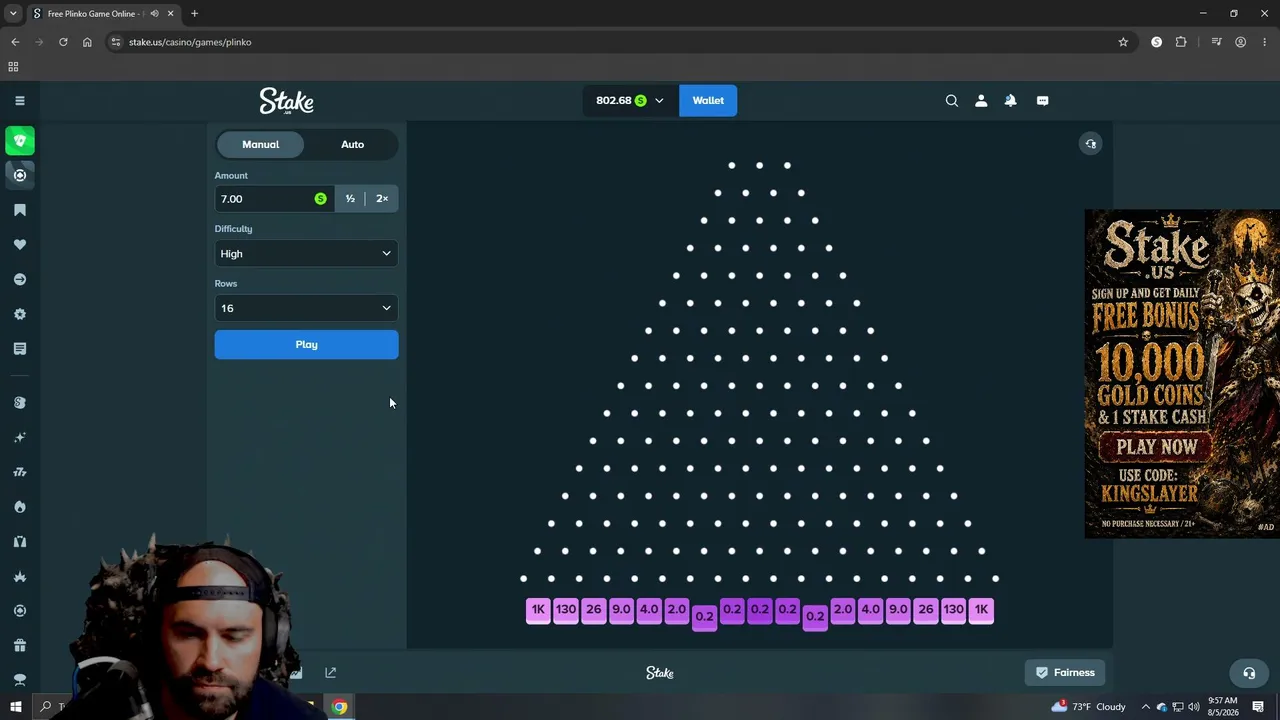
Task: Click the bet Amount input field
Action: pos(274,199)
